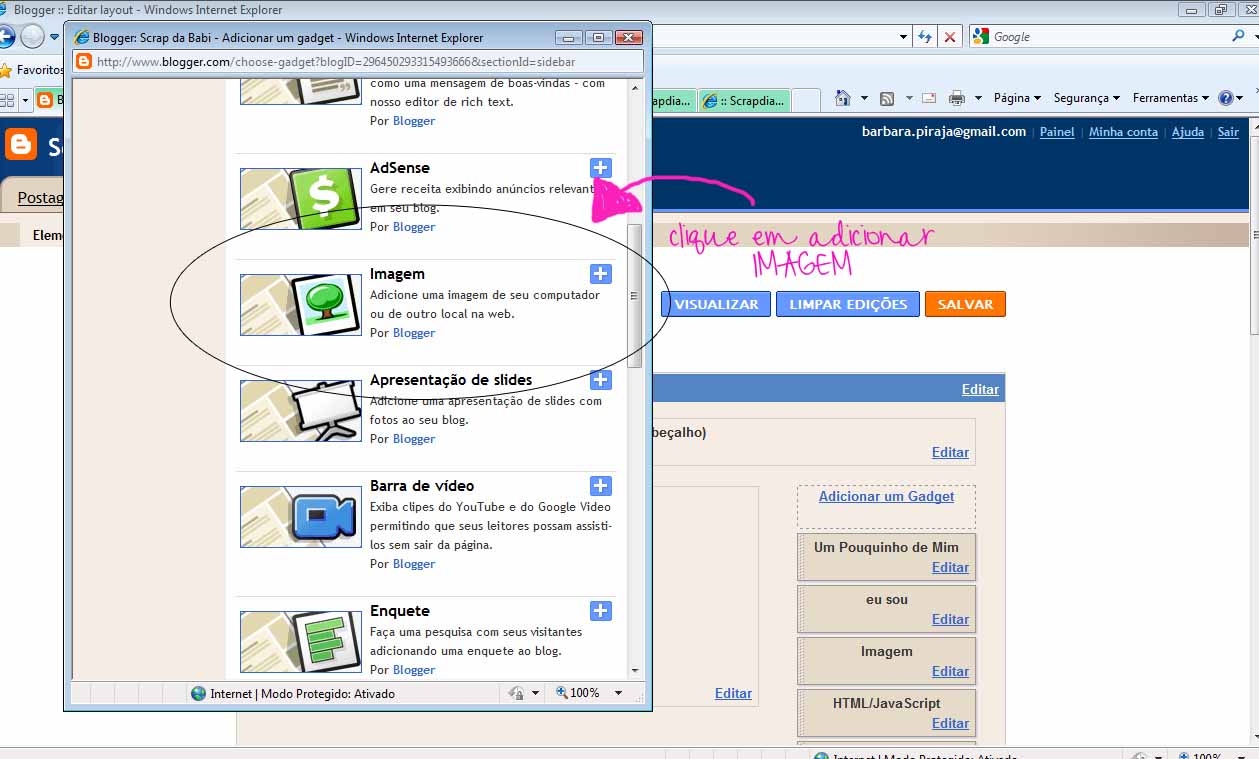Switch to the ':: Scrapdia...' browser tab
The width and height of the screenshot is (1259, 759).
click(x=744, y=101)
